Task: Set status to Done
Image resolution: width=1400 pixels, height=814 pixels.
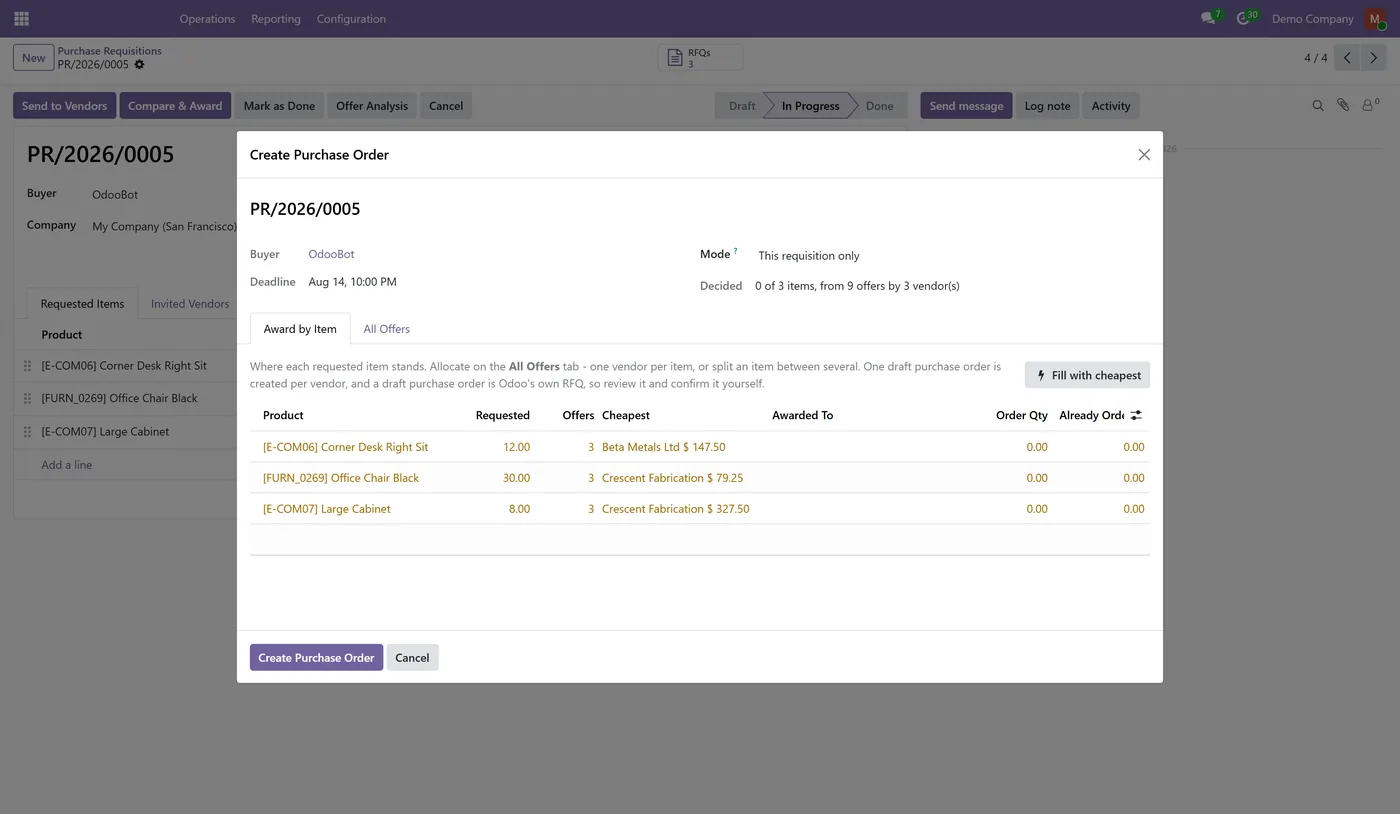Action: [879, 105]
